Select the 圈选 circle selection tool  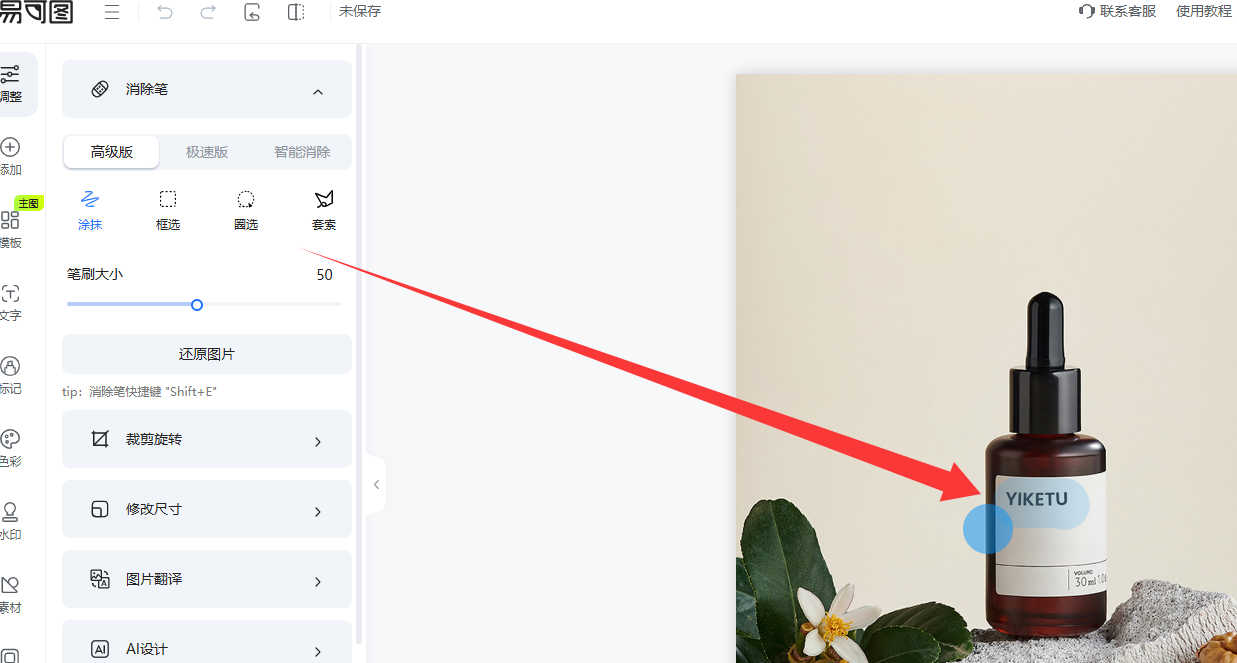point(246,210)
